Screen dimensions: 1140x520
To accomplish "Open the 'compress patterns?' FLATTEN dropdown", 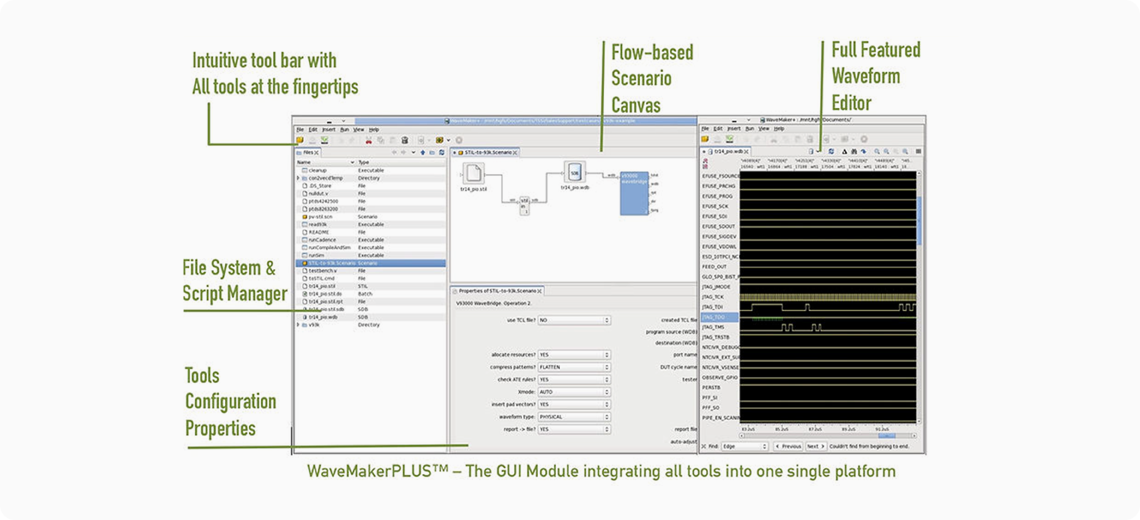I will [x=574, y=367].
